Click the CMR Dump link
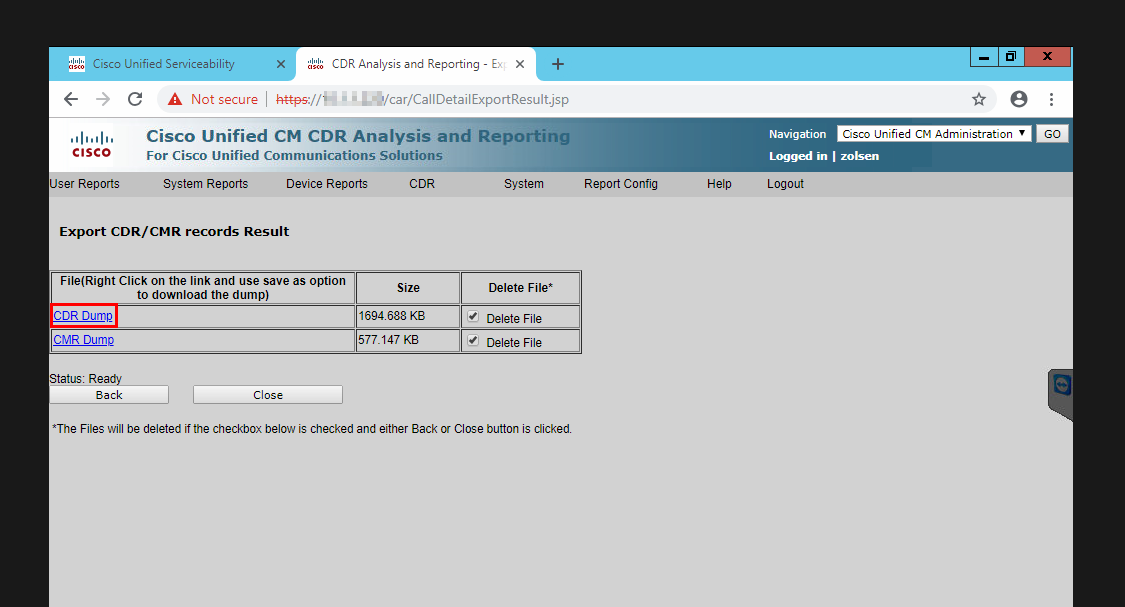 click(83, 340)
